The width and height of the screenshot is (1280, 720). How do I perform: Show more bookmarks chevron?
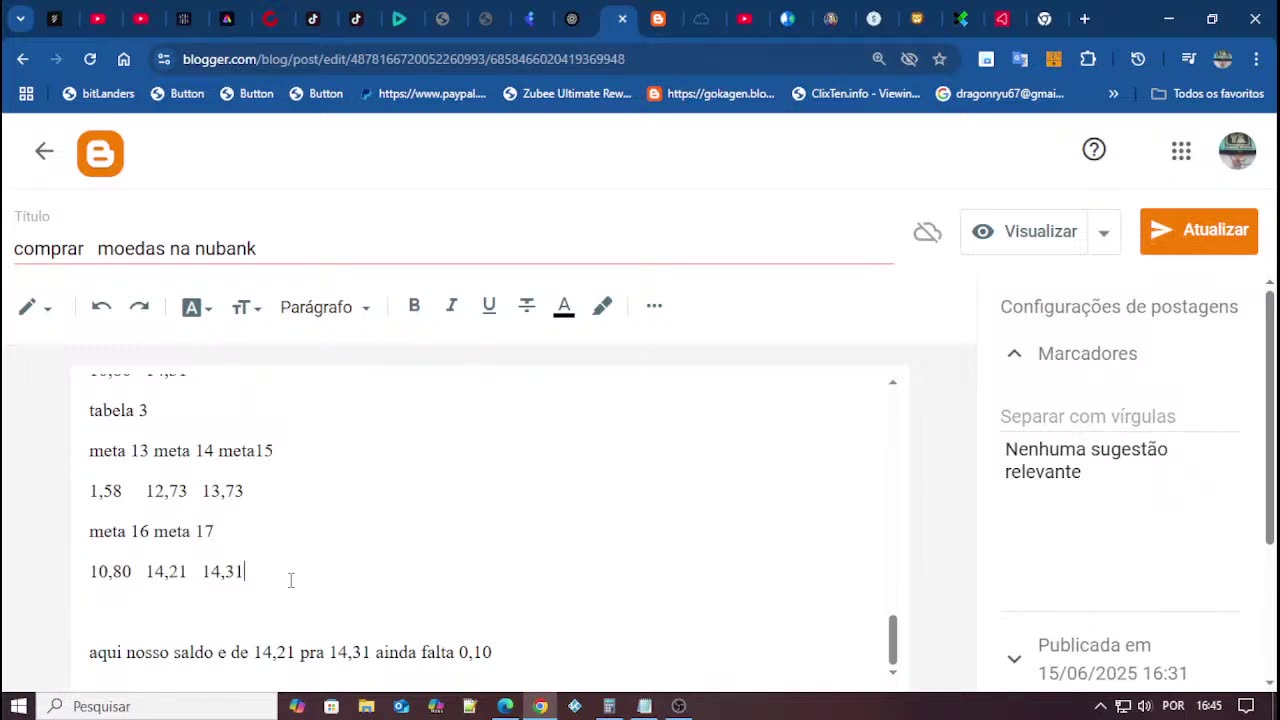pos(1113,94)
